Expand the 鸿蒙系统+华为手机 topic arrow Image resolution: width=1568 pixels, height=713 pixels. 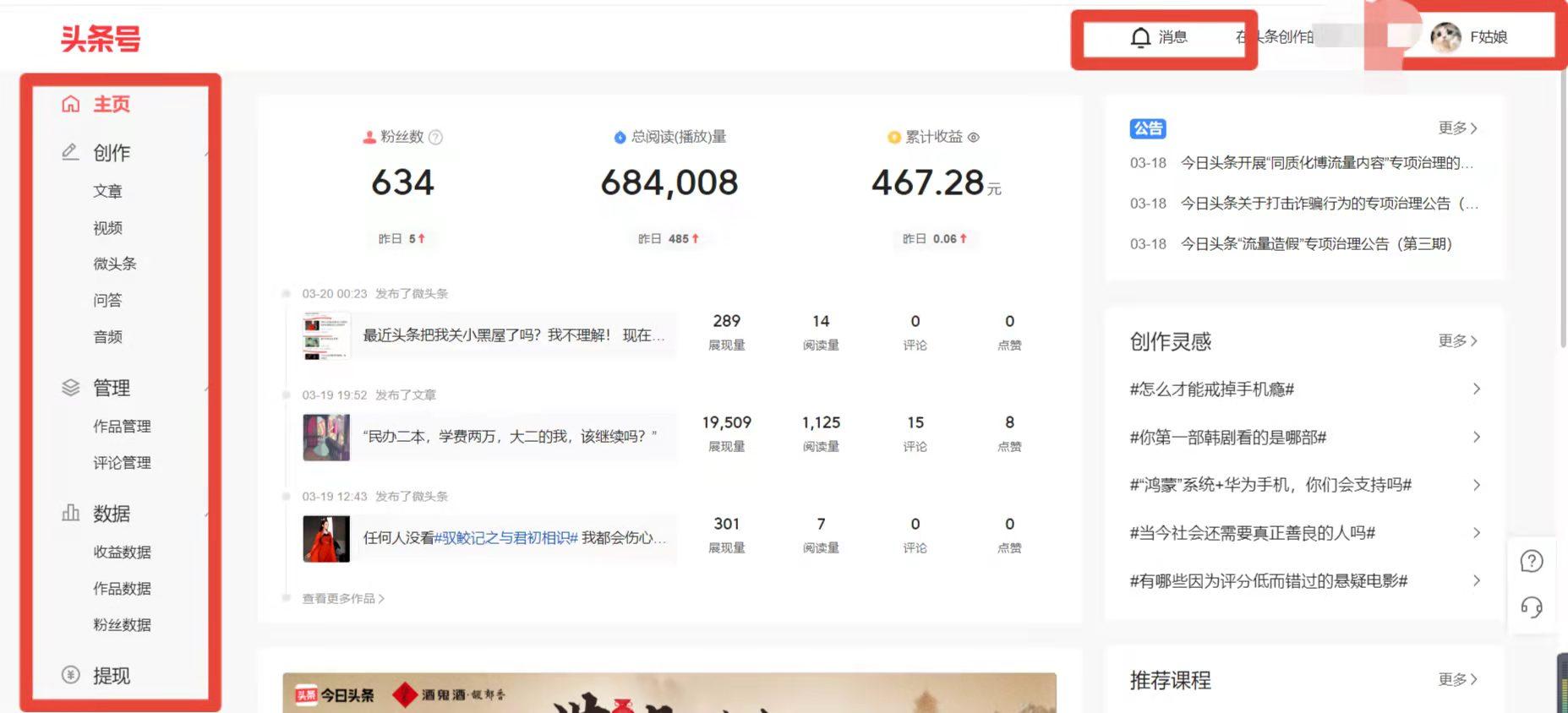[x=1476, y=485]
